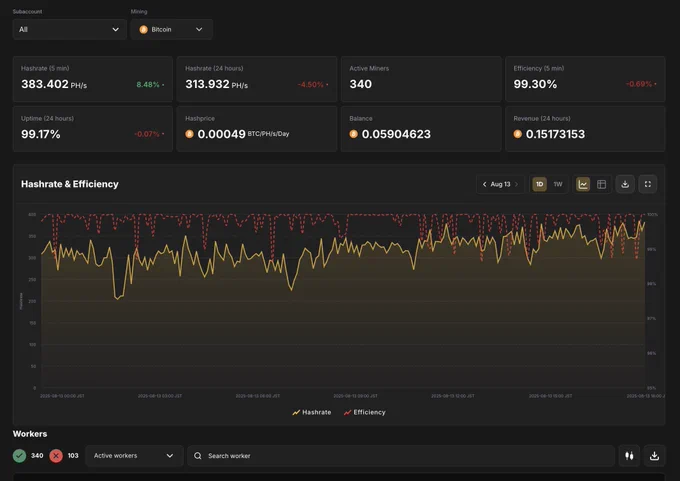The width and height of the screenshot is (680, 481).
Task: Click the Aug 13 date label
Action: [x=500, y=184]
